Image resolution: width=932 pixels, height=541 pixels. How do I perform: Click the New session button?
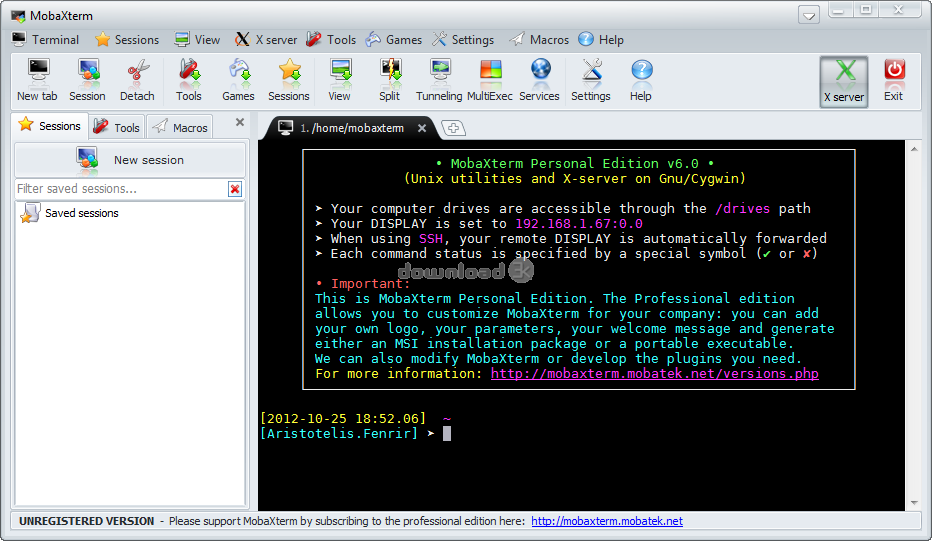point(130,160)
